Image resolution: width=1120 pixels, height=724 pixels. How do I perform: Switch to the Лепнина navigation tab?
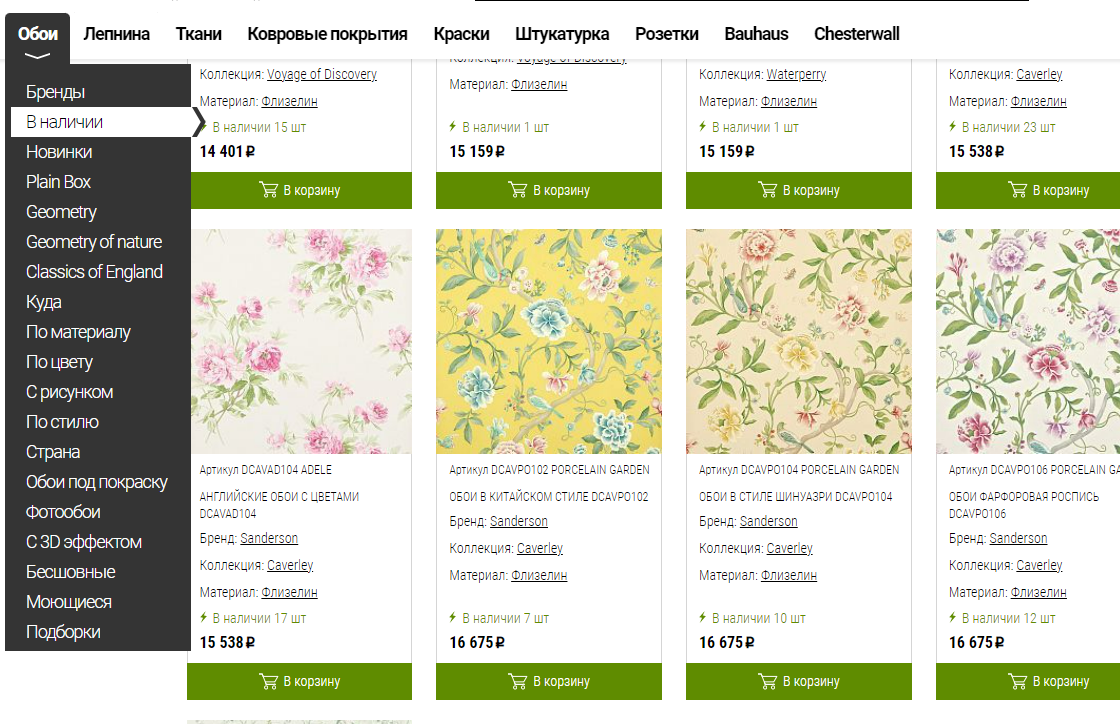click(x=117, y=34)
